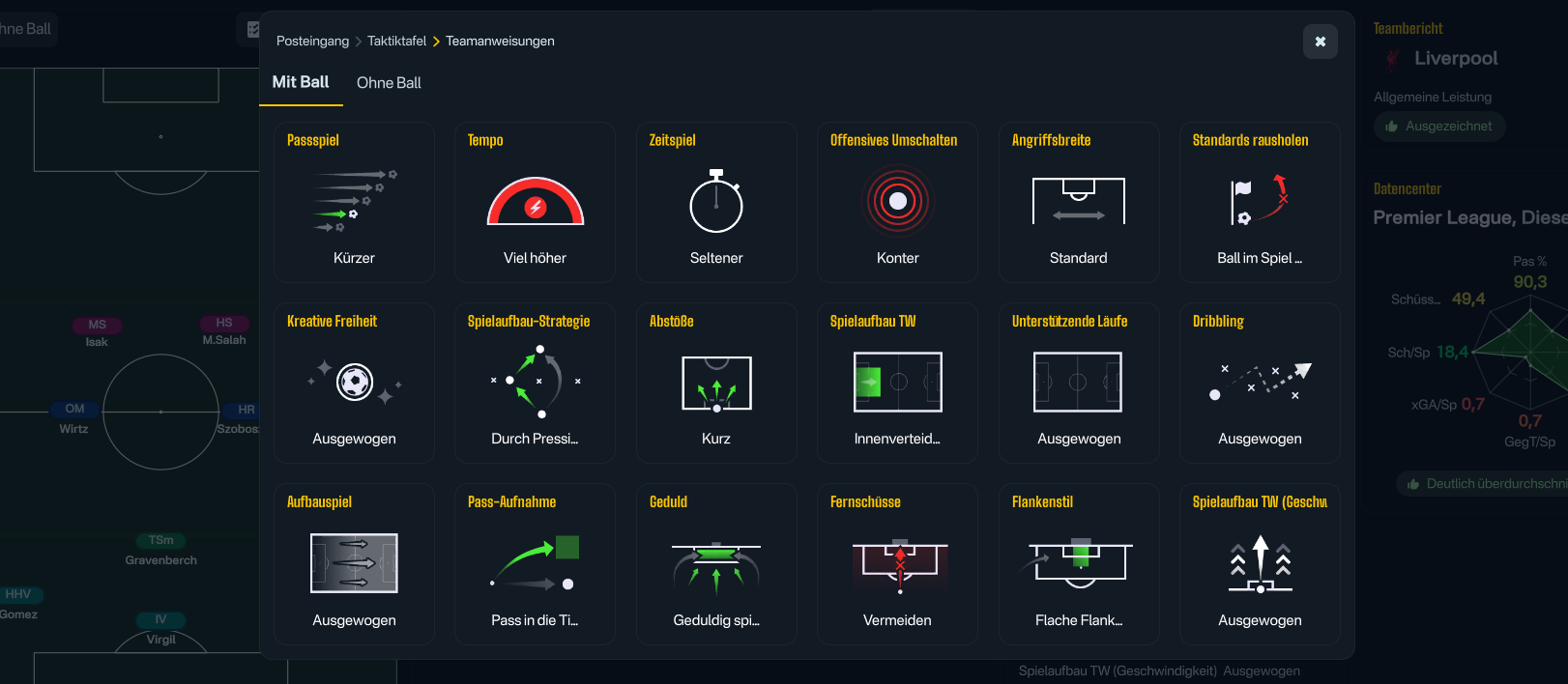Click the Ausgezeichnet performance badge
1568x684 pixels.
pos(1438,127)
